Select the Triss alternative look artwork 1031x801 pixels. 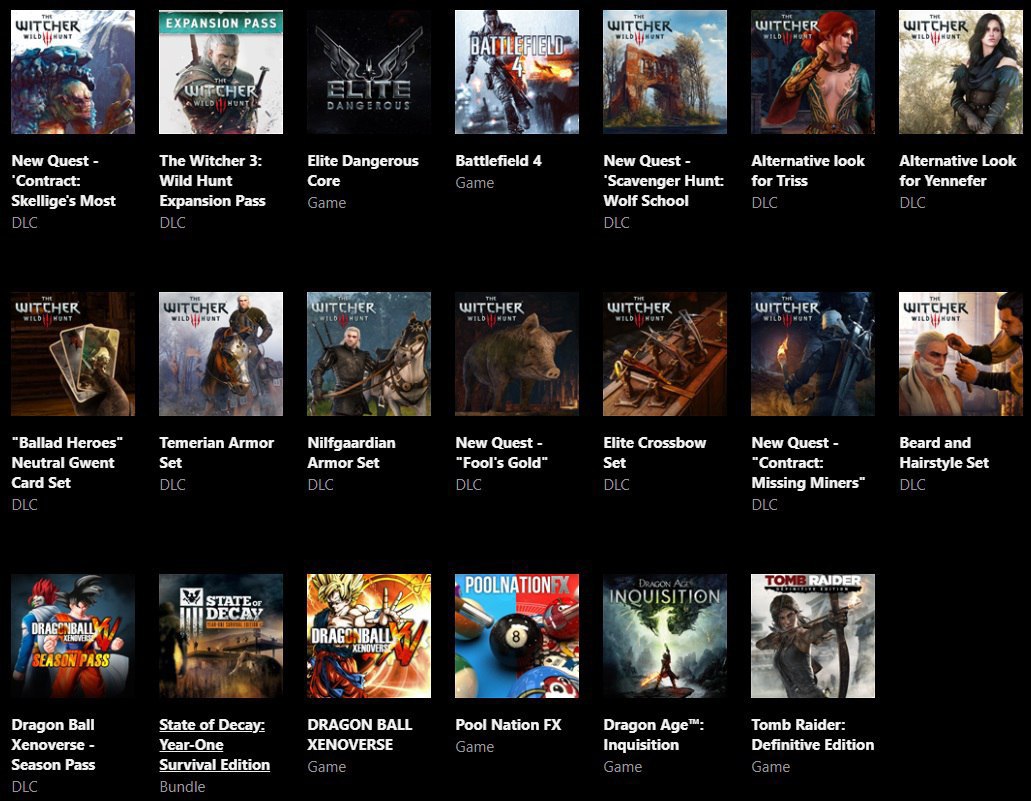(813, 72)
